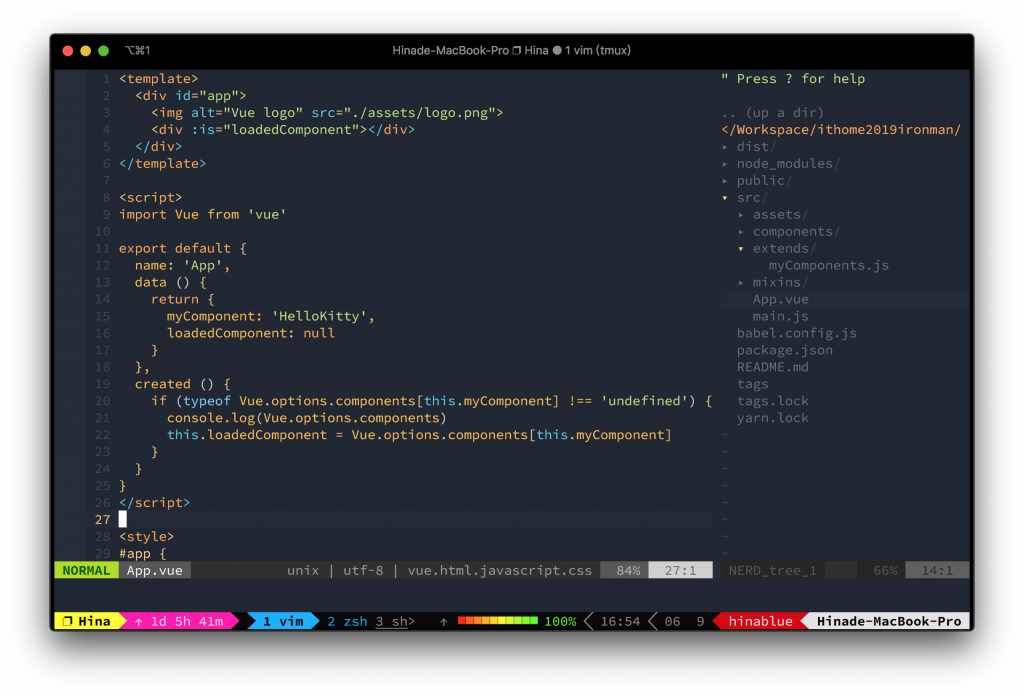Viewport: 1024px width, 697px height.
Task: Click the App.vue filename in statusline
Action: pyautogui.click(x=155, y=570)
